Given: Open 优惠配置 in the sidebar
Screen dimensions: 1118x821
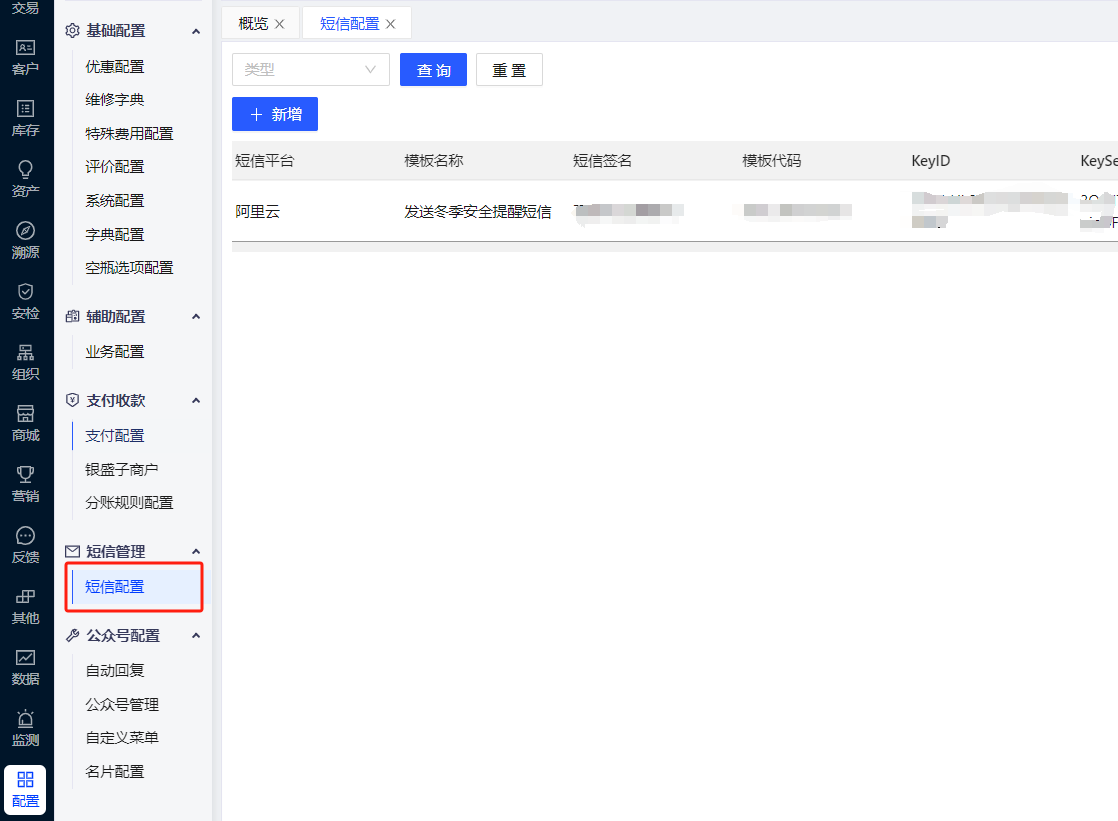Looking at the screenshot, I should tap(115, 66).
